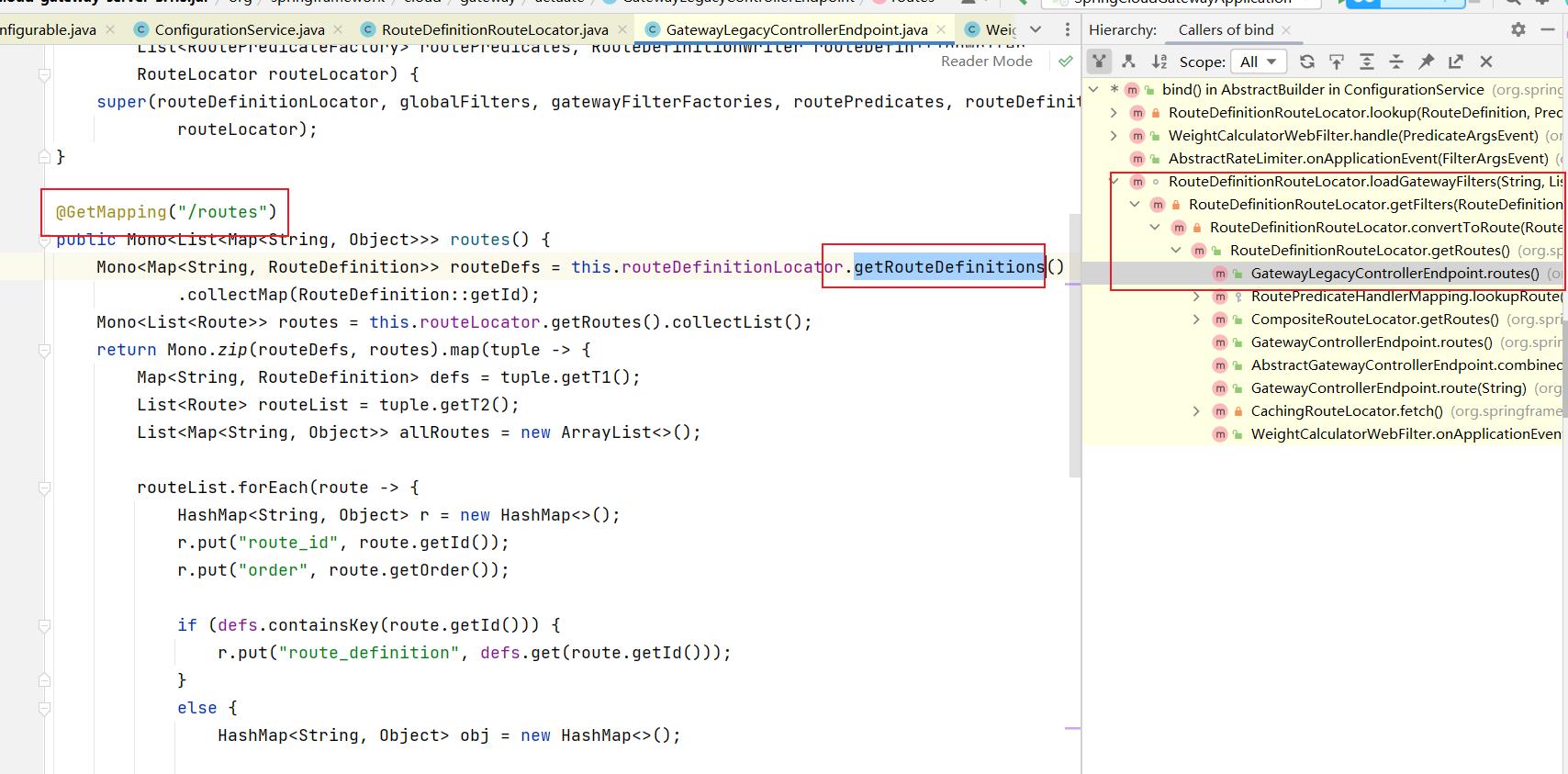The height and width of the screenshot is (774, 1568).
Task: Open the Scope All dropdown
Action: [1259, 62]
